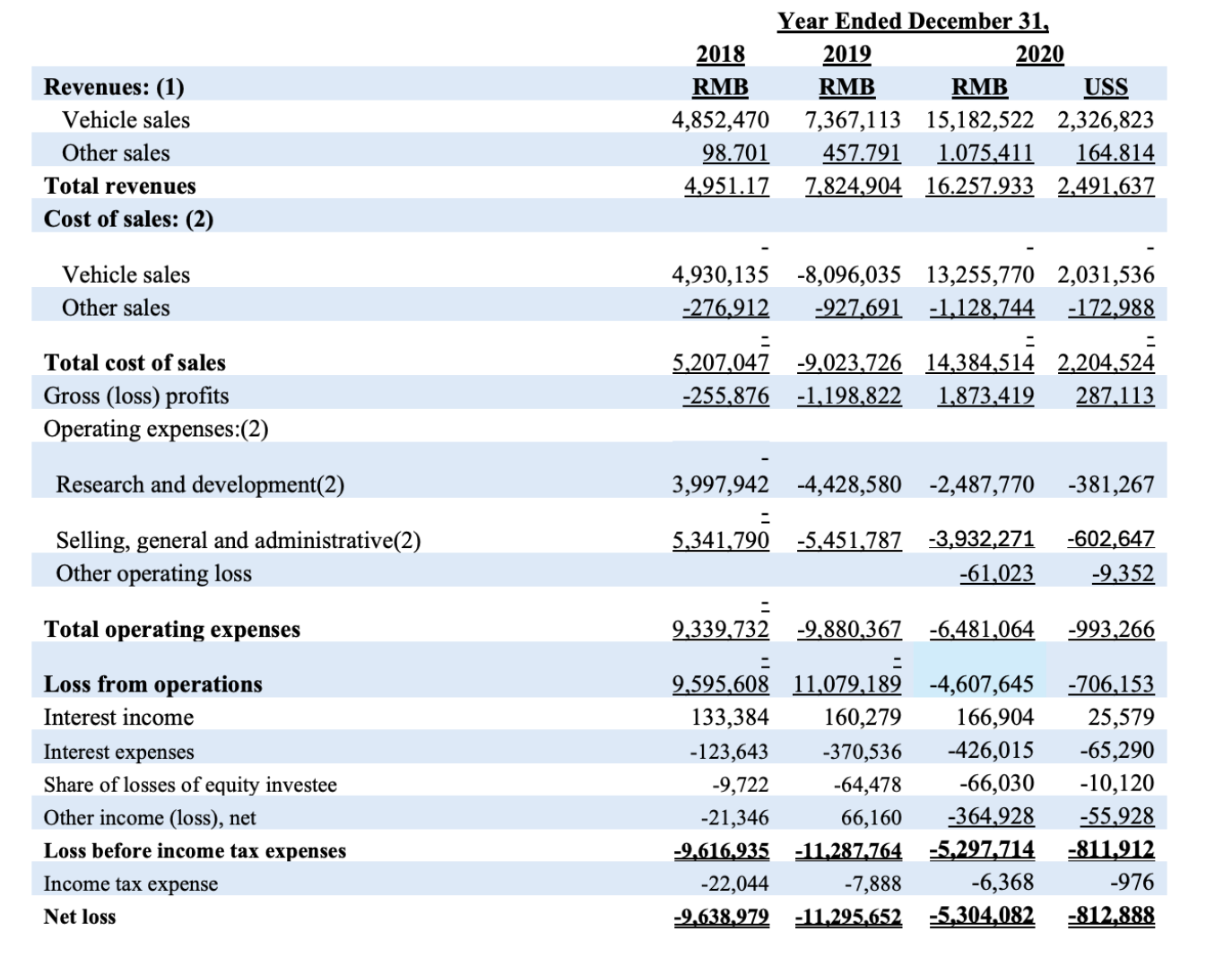The image size is (1232, 958).
Task: Select the 'Total operating expenses' row label
Action: pyautogui.click(x=172, y=630)
